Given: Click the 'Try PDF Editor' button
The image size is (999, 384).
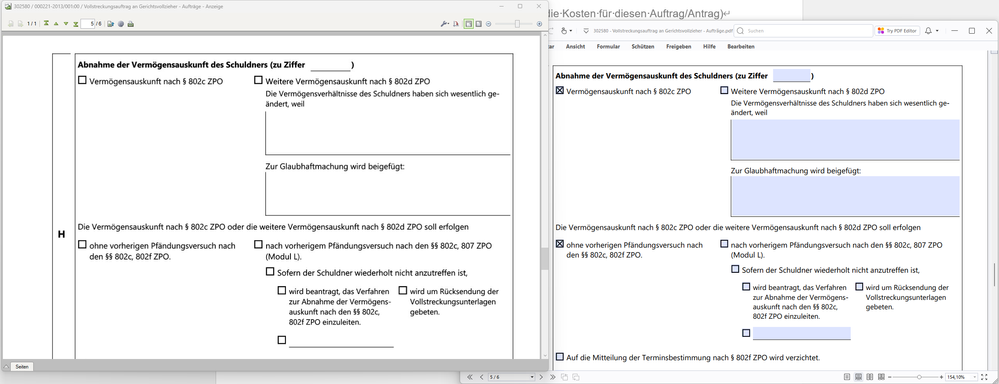Looking at the screenshot, I should (897, 31).
